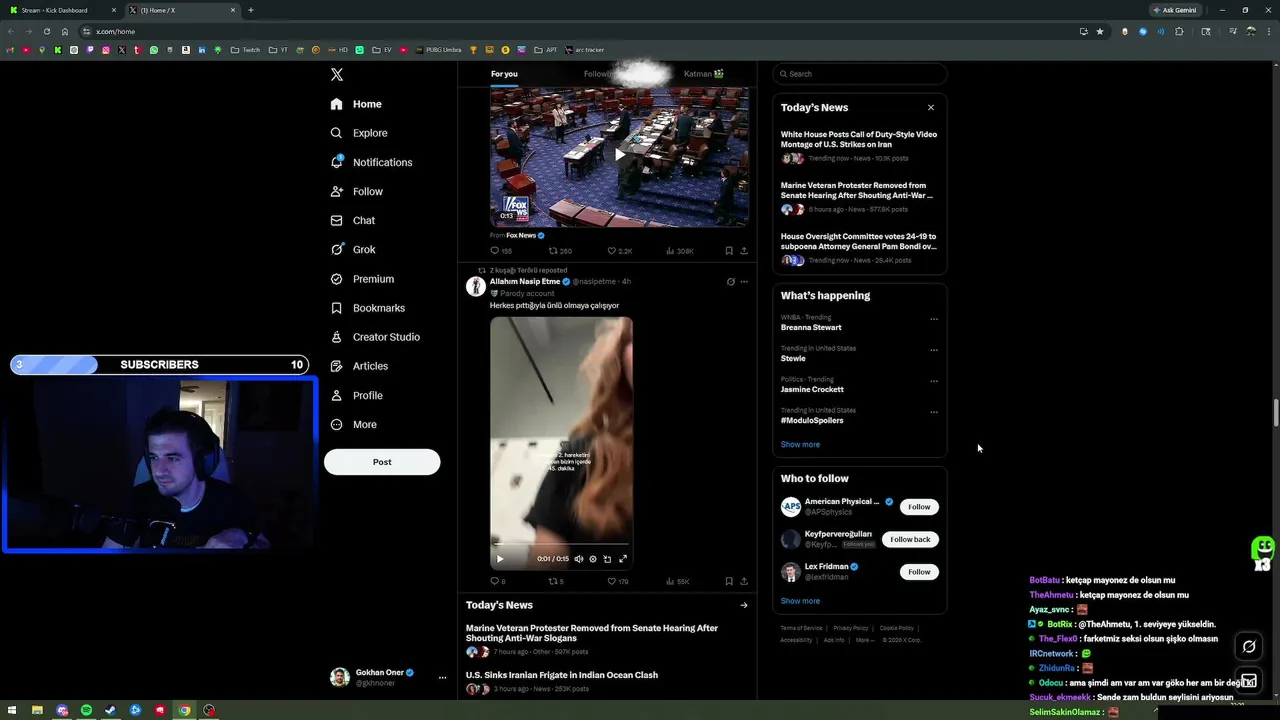The image size is (1280, 720).
Task: Go to Profile in the sidebar
Action: click(x=356, y=395)
